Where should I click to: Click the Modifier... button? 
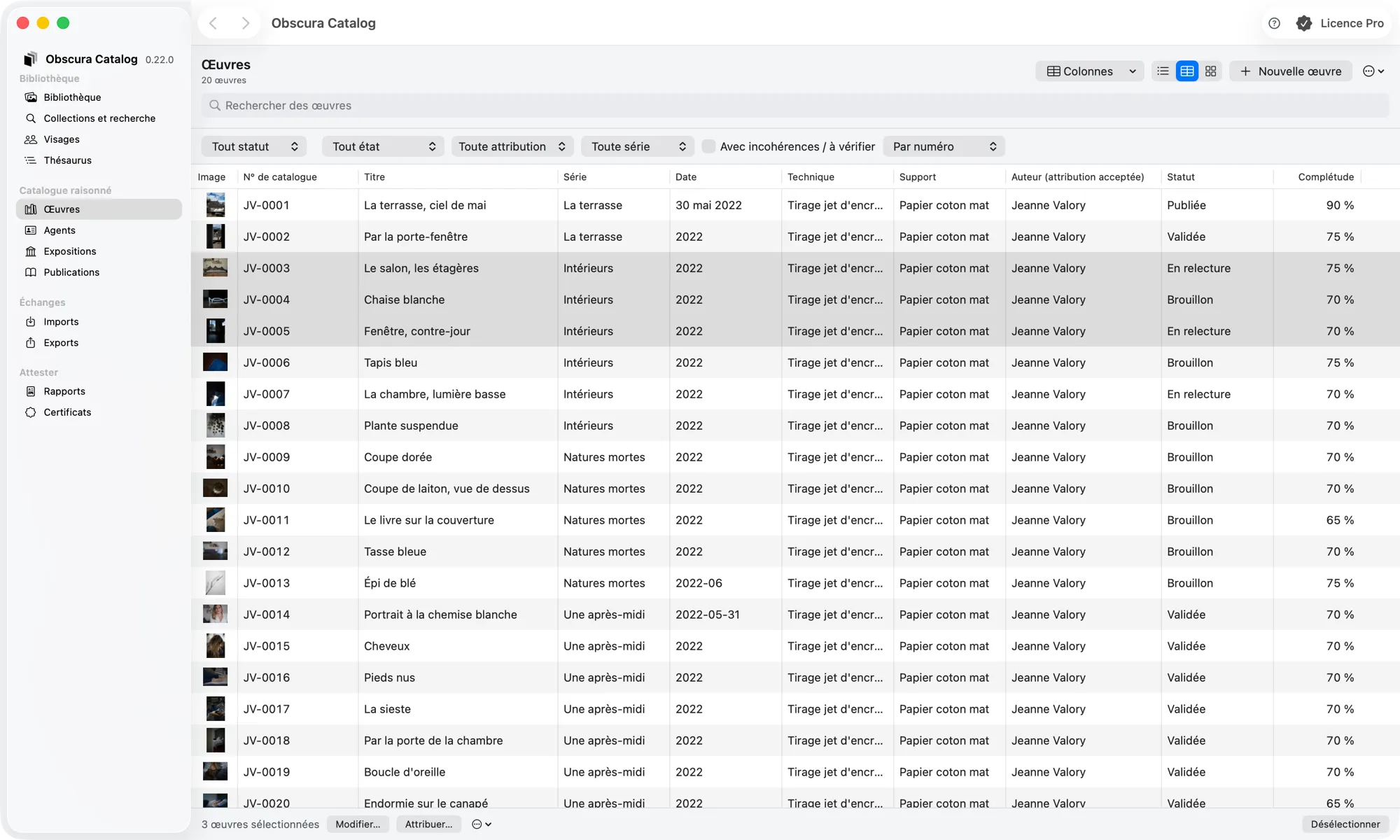tap(358, 825)
